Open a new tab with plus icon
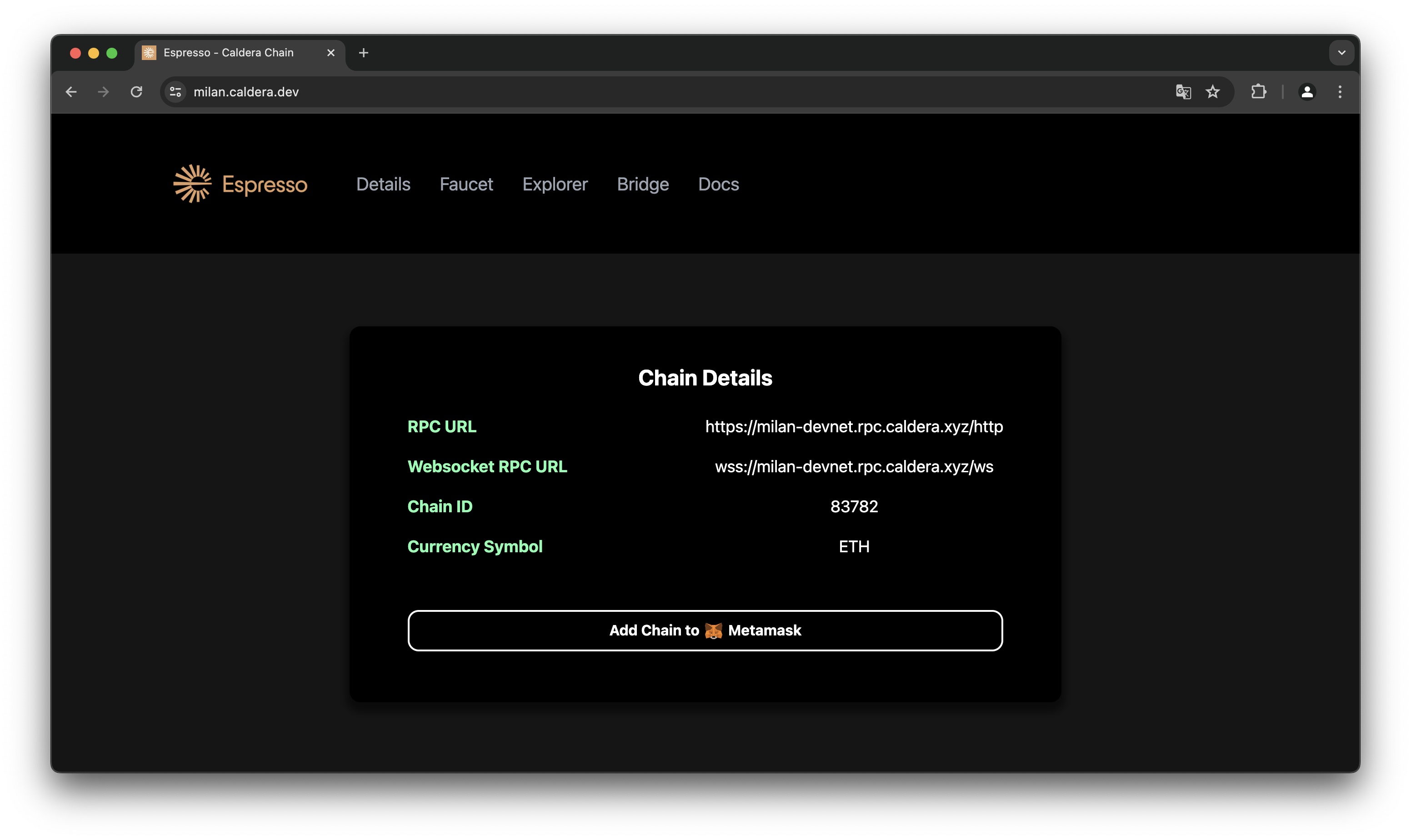Viewport: 1411px width, 840px height. pos(363,53)
